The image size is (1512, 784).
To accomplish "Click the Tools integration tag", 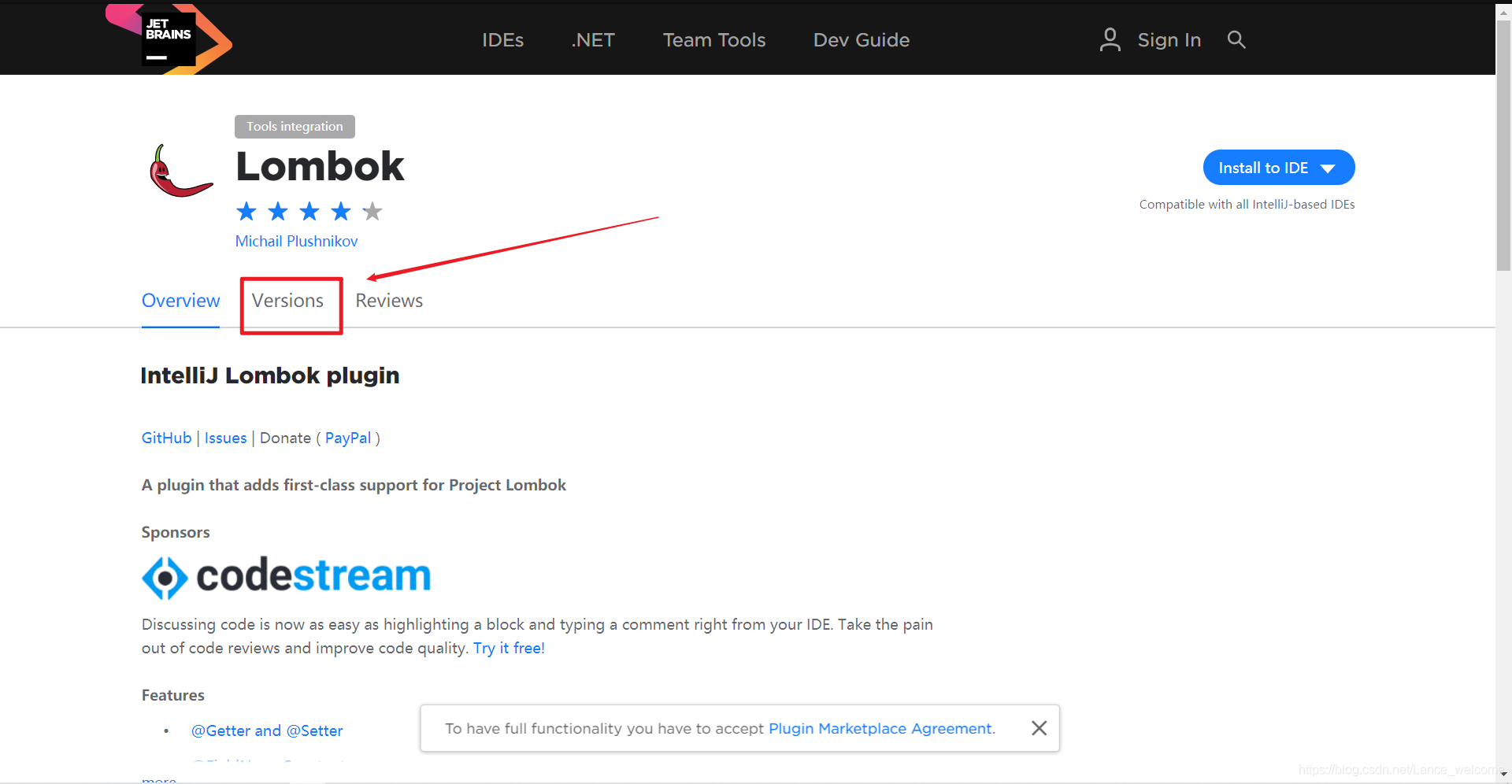I will coord(295,127).
